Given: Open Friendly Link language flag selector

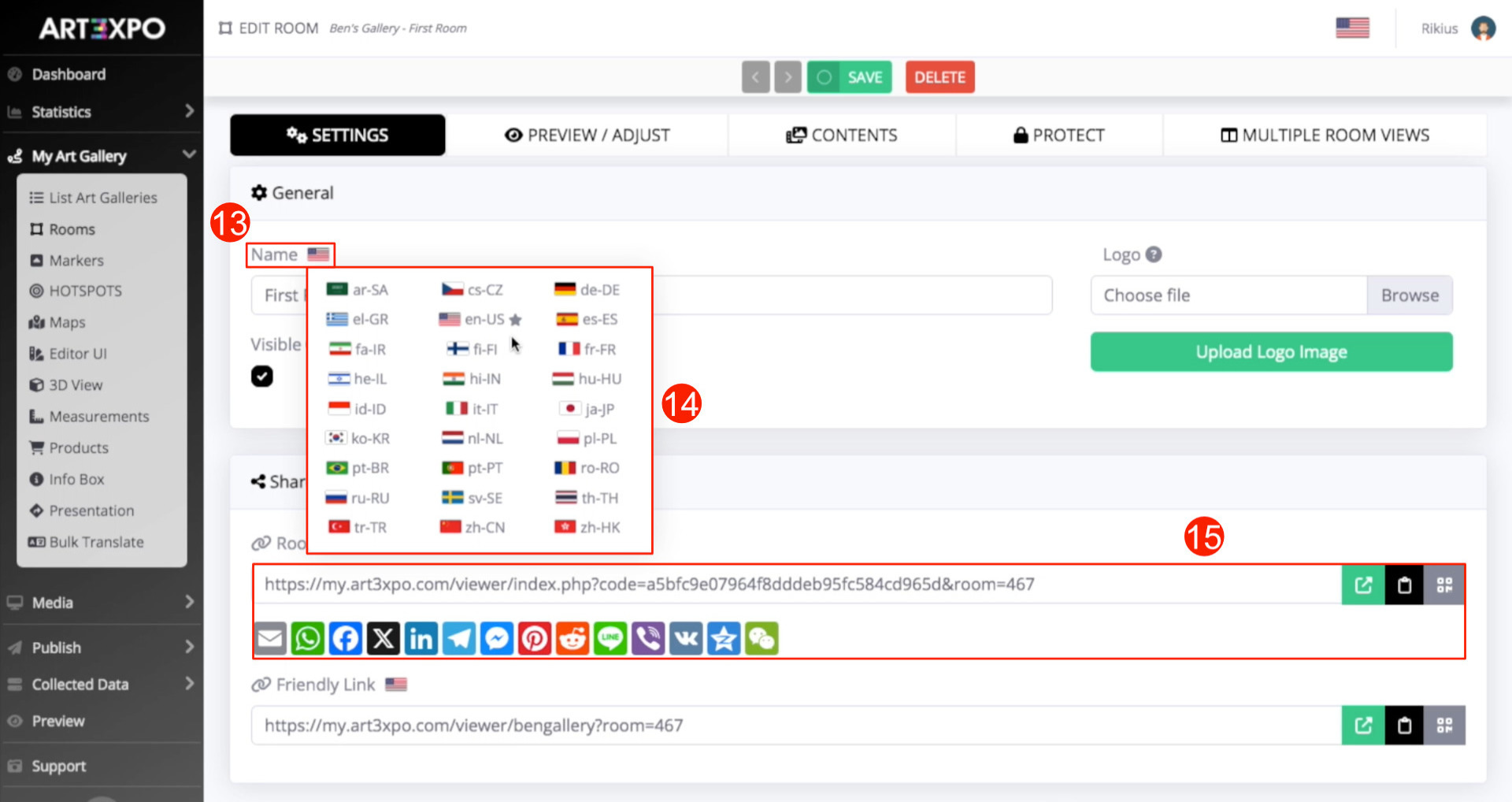Looking at the screenshot, I should pyautogui.click(x=396, y=685).
